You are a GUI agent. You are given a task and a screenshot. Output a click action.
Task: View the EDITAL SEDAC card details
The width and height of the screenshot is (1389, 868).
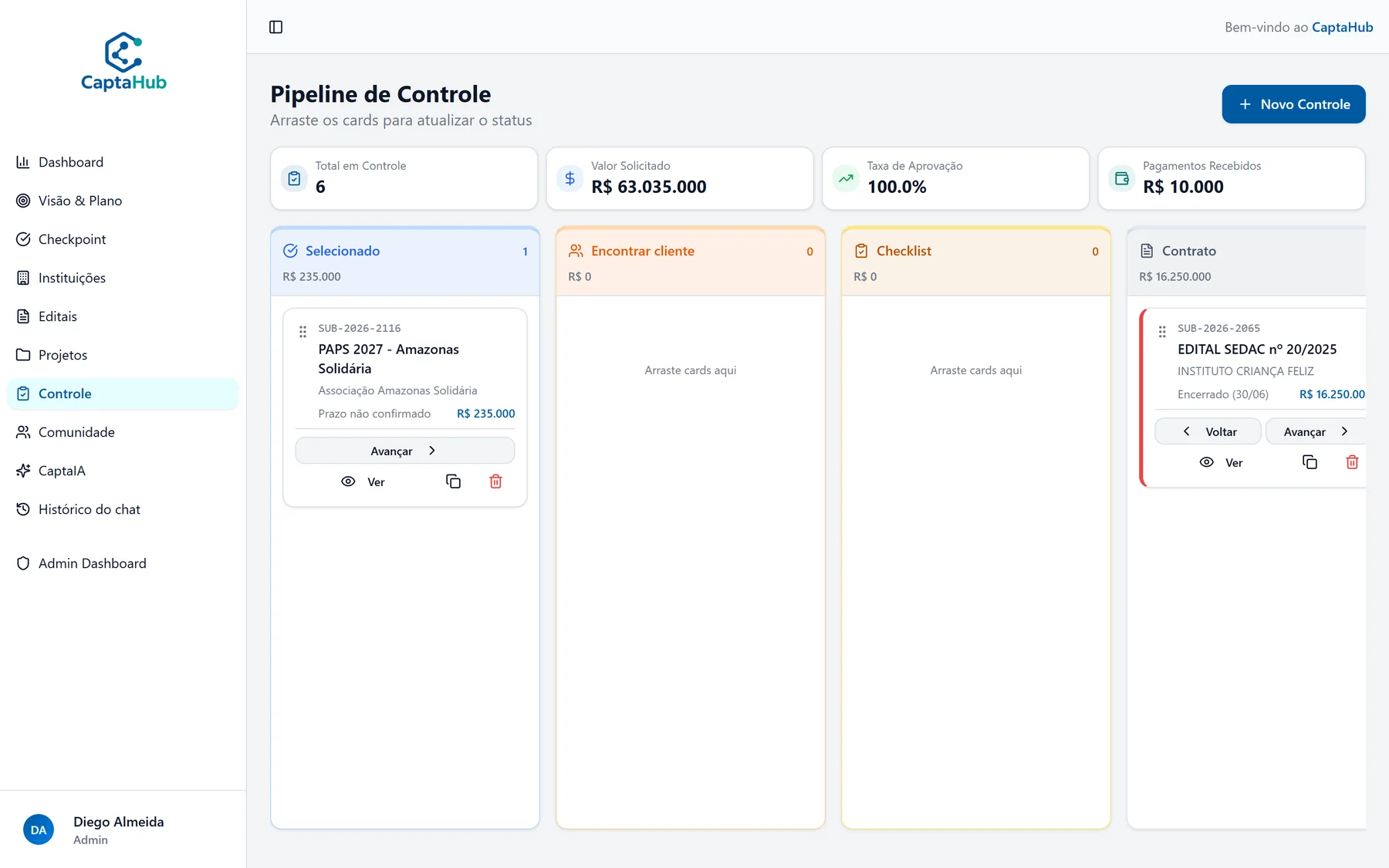(x=1221, y=462)
